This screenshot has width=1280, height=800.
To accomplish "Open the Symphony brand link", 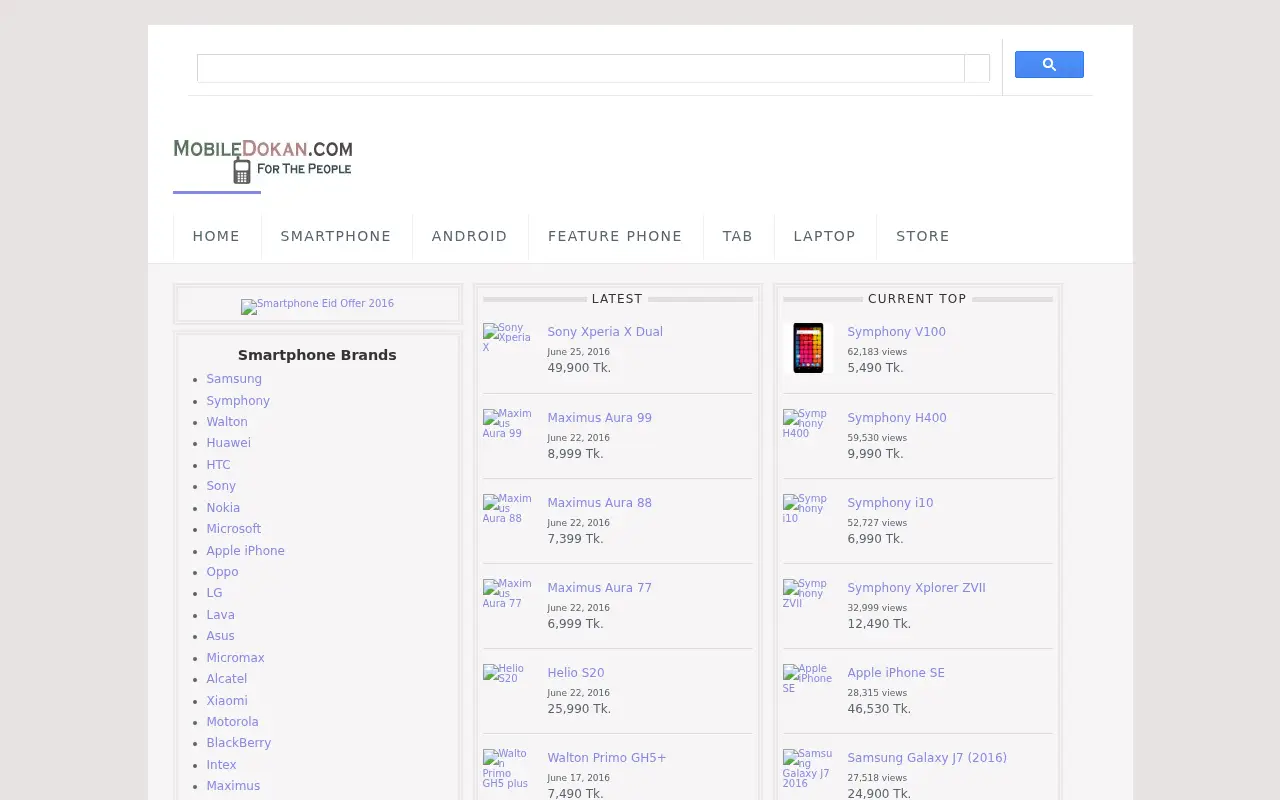I will [238, 401].
